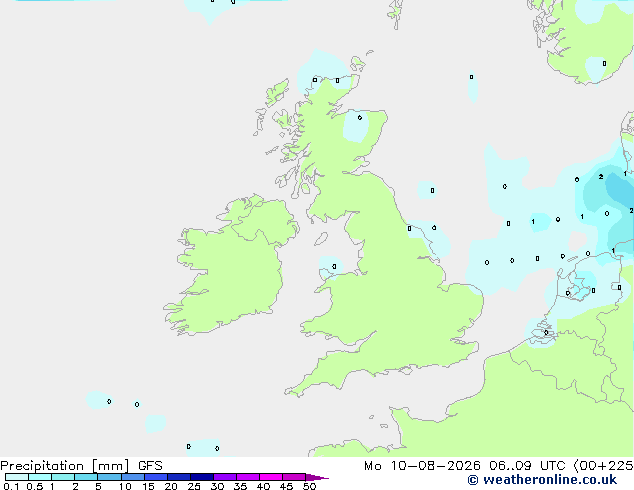The image size is (634, 490).
Task: Click the 'Precipitation [mm]' title text
Action: (65, 466)
